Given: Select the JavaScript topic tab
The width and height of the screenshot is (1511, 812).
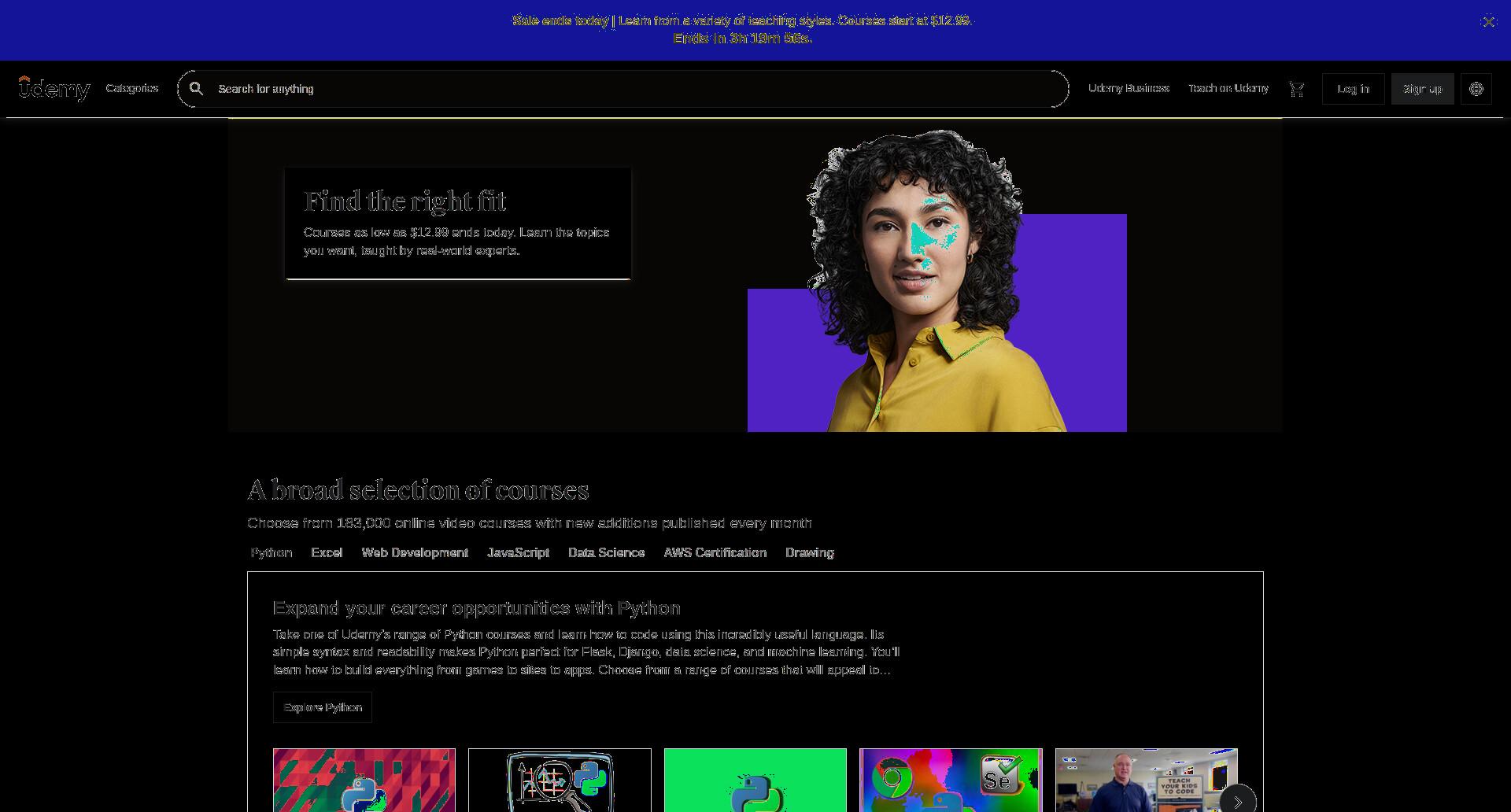Looking at the screenshot, I should (518, 552).
